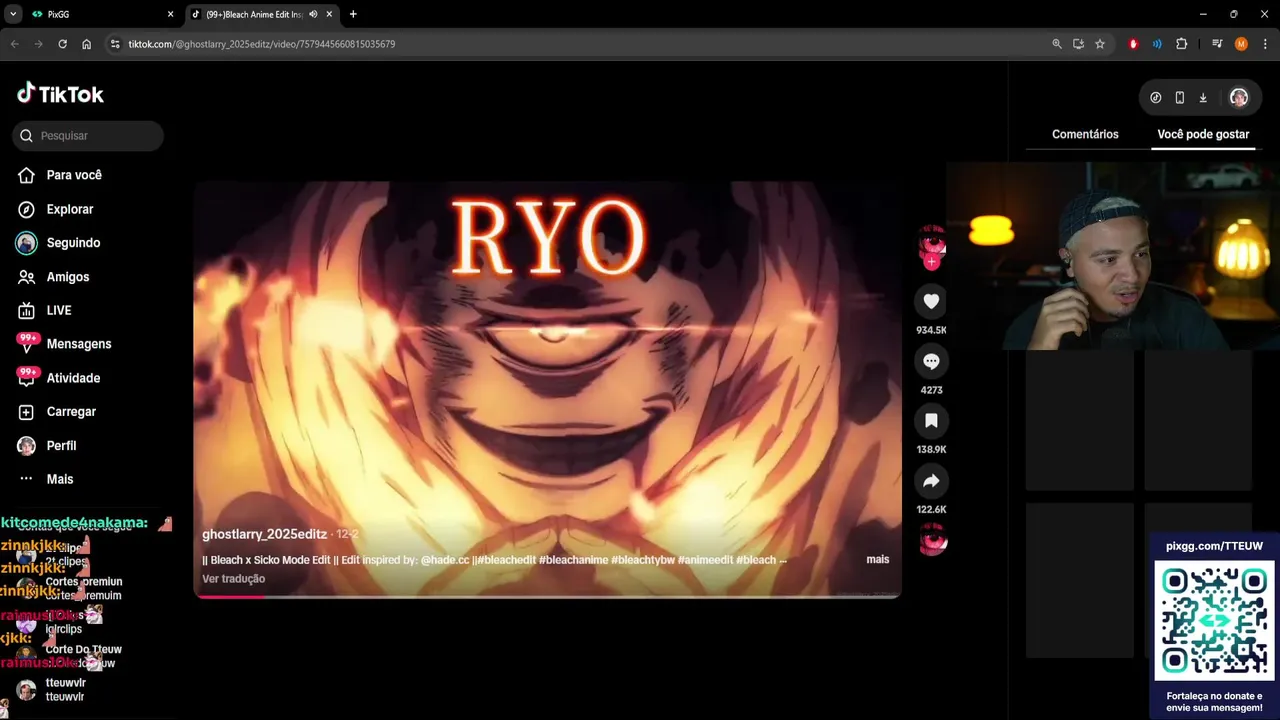This screenshot has height=720, width=1280.
Task: Click the phone app icon
Action: click(1180, 97)
